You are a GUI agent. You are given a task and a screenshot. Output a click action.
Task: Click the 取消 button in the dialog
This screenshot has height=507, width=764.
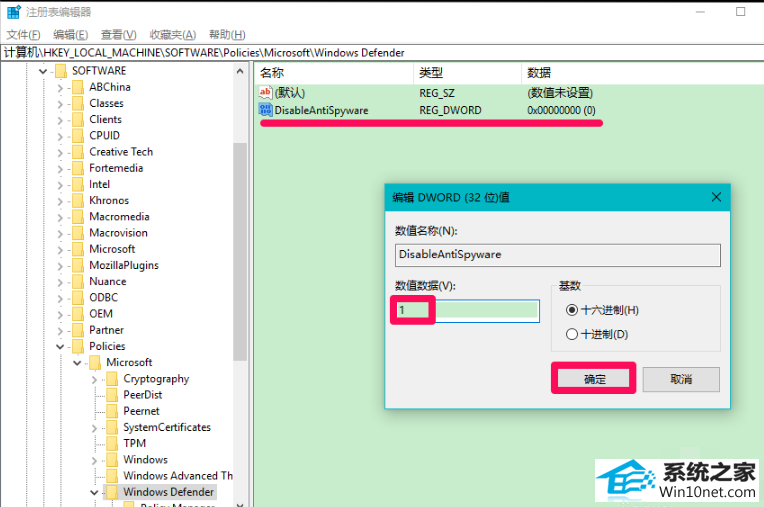click(x=681, y=379)
